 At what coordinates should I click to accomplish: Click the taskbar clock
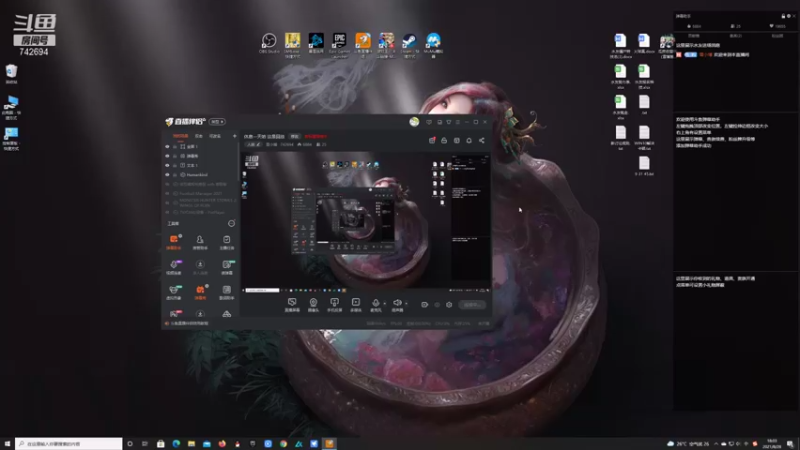coord(771,444)
